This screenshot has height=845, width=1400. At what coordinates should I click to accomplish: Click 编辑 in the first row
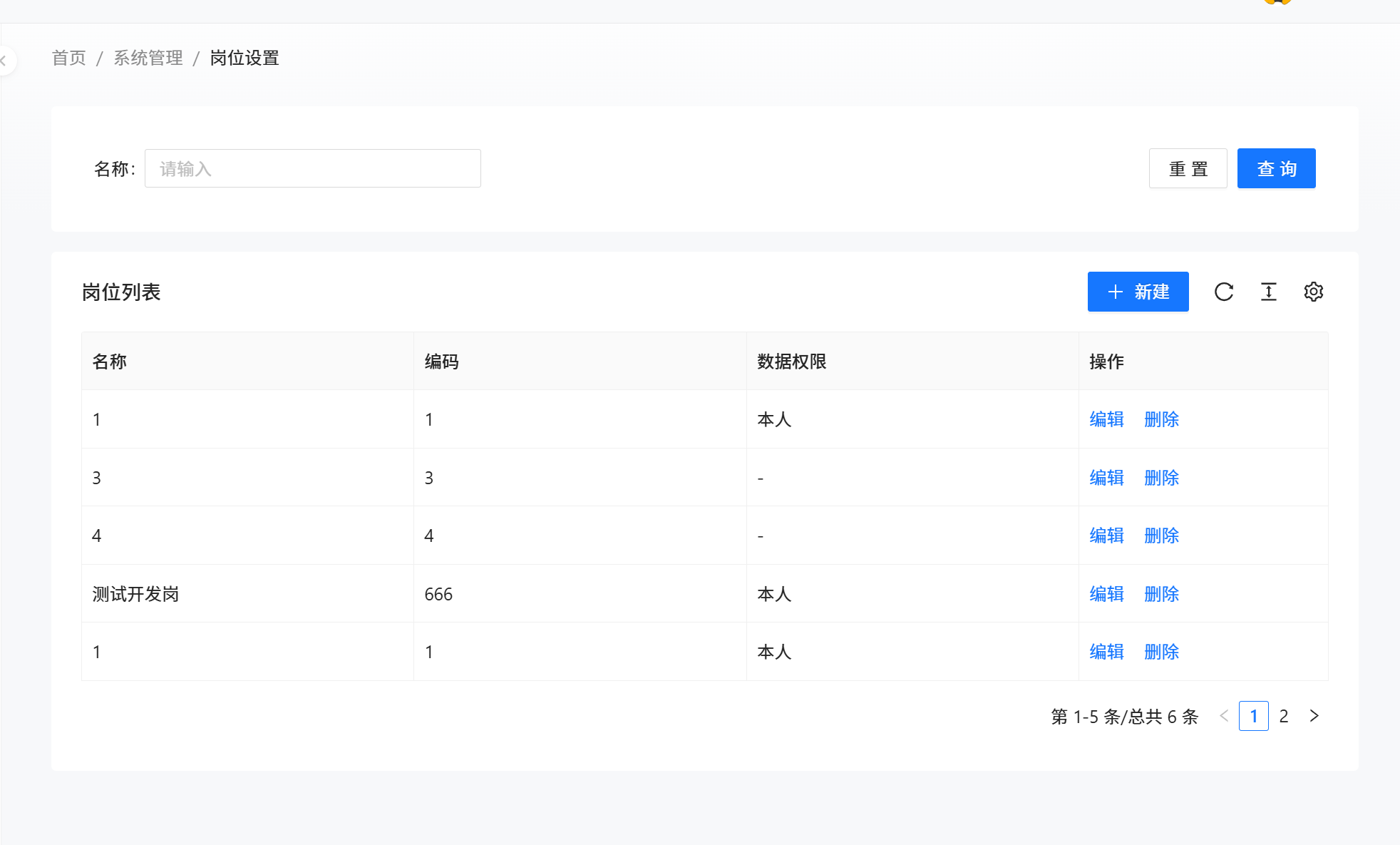click(1106, 419)
